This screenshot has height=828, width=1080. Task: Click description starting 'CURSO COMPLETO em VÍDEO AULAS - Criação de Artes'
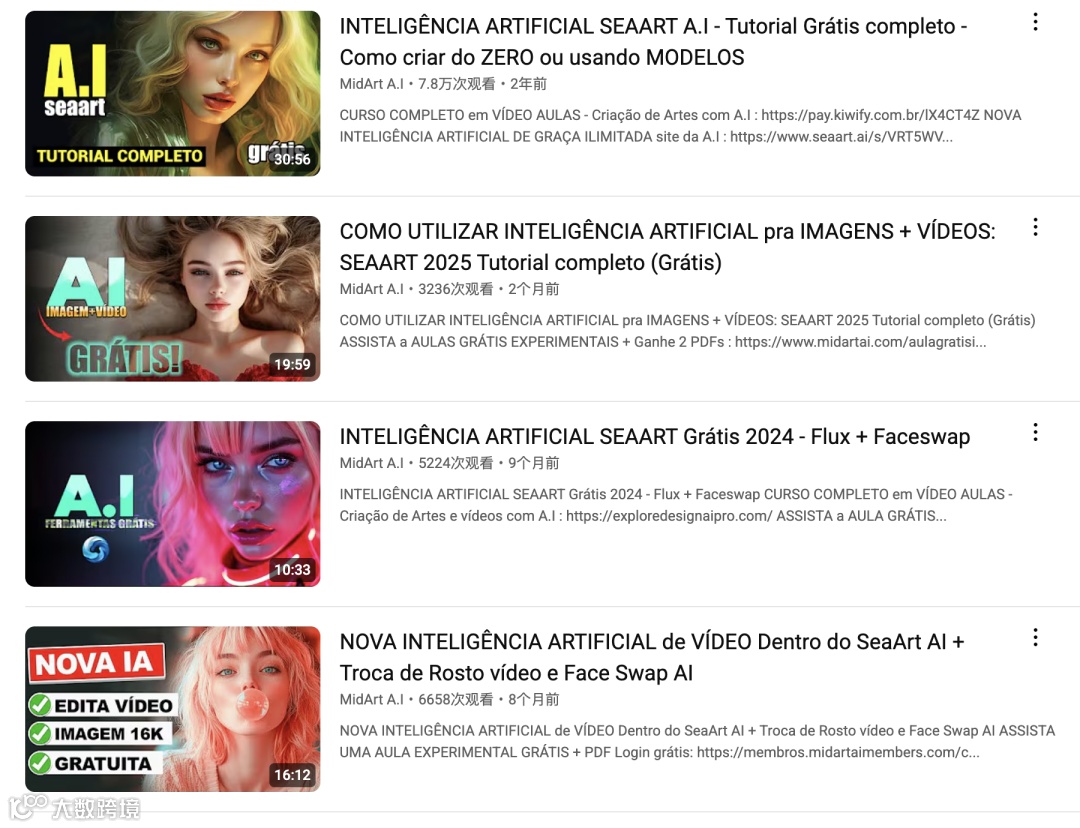point(681,126)
